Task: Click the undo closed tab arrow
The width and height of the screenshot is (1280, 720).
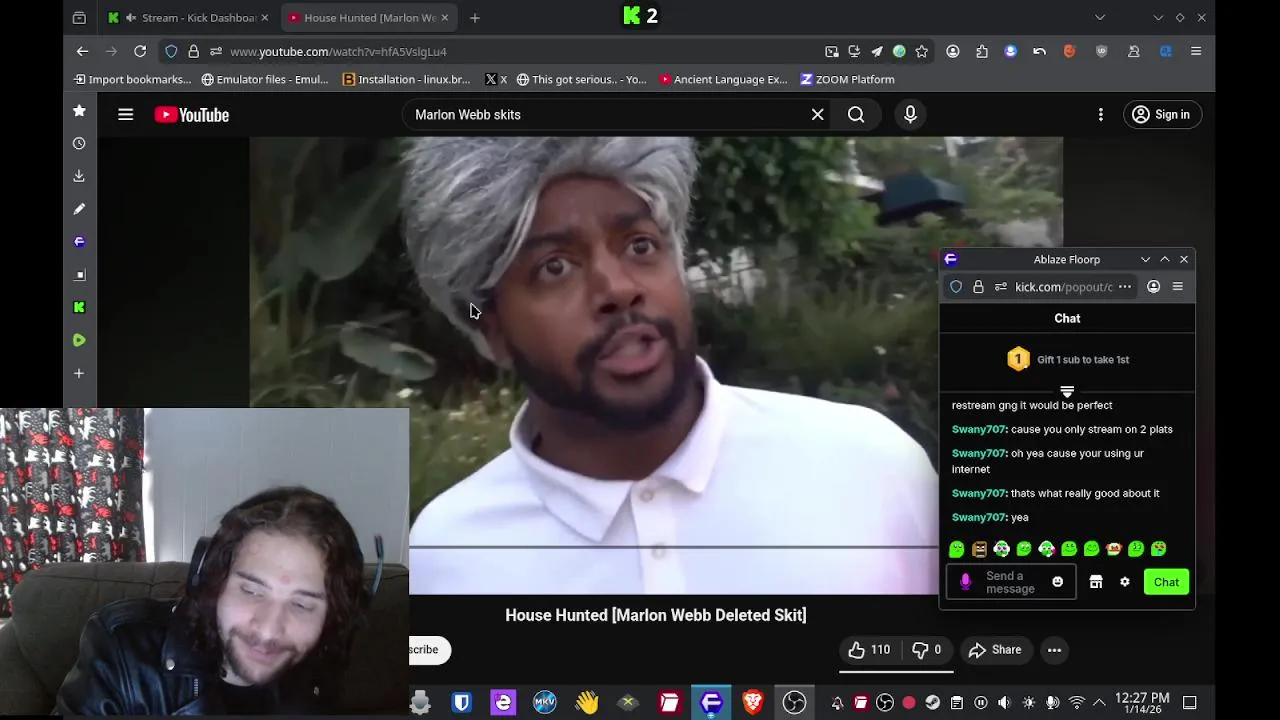Action: tap(1040, 51)
